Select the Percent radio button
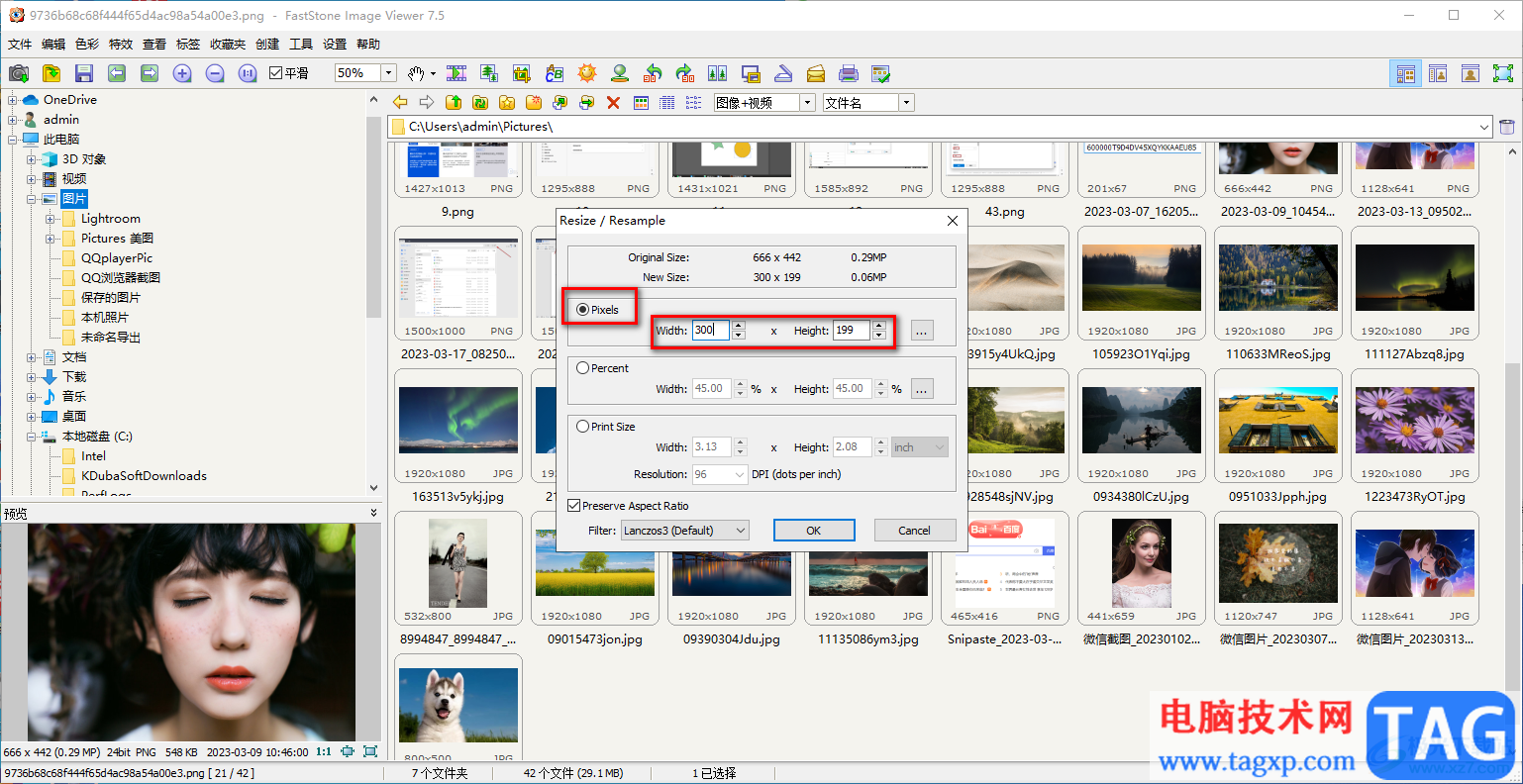Screen dimensions: 1523x784 click(x=583, y=368)
